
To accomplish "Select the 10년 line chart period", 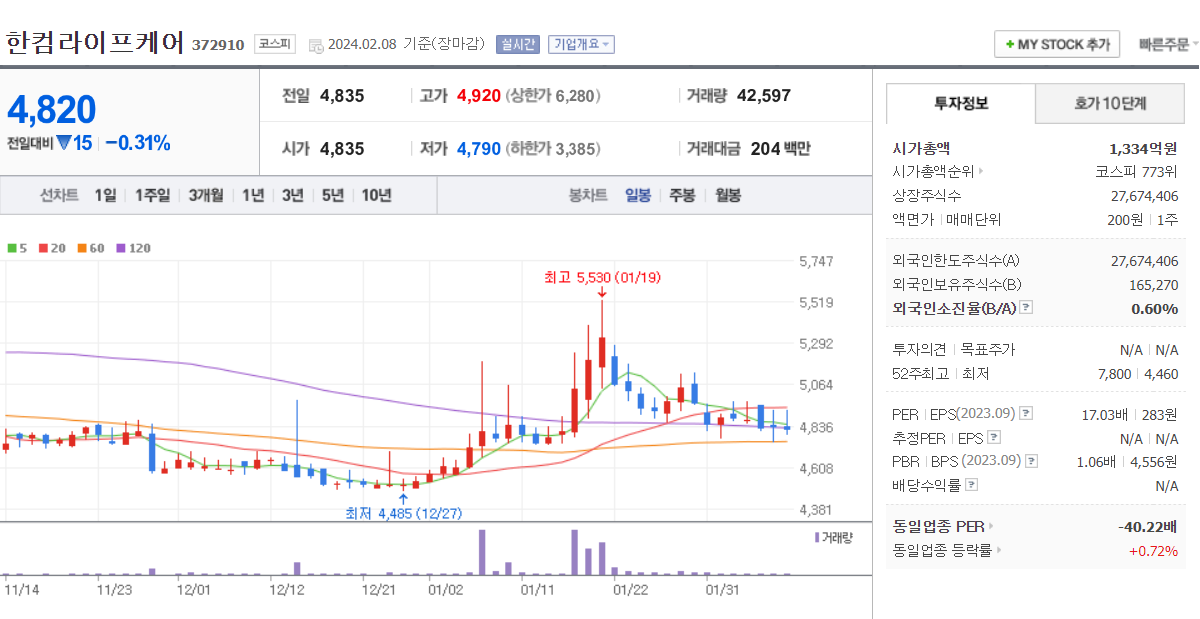I will click(x=376, y=195).
